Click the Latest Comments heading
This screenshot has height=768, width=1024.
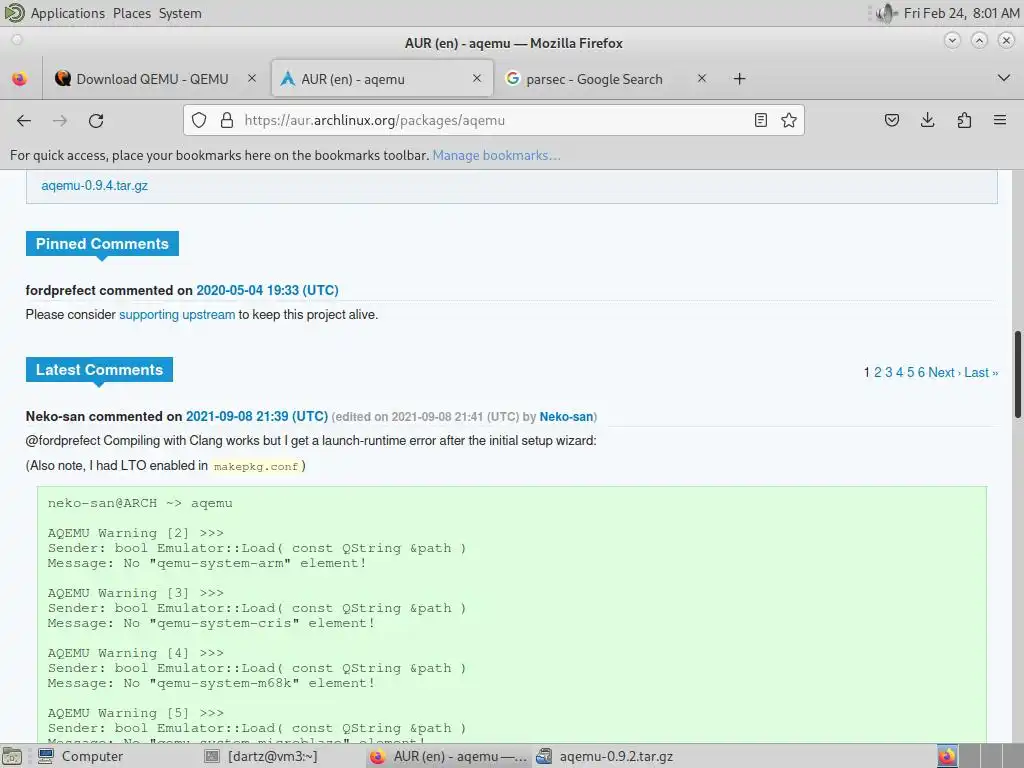(99, 370)
